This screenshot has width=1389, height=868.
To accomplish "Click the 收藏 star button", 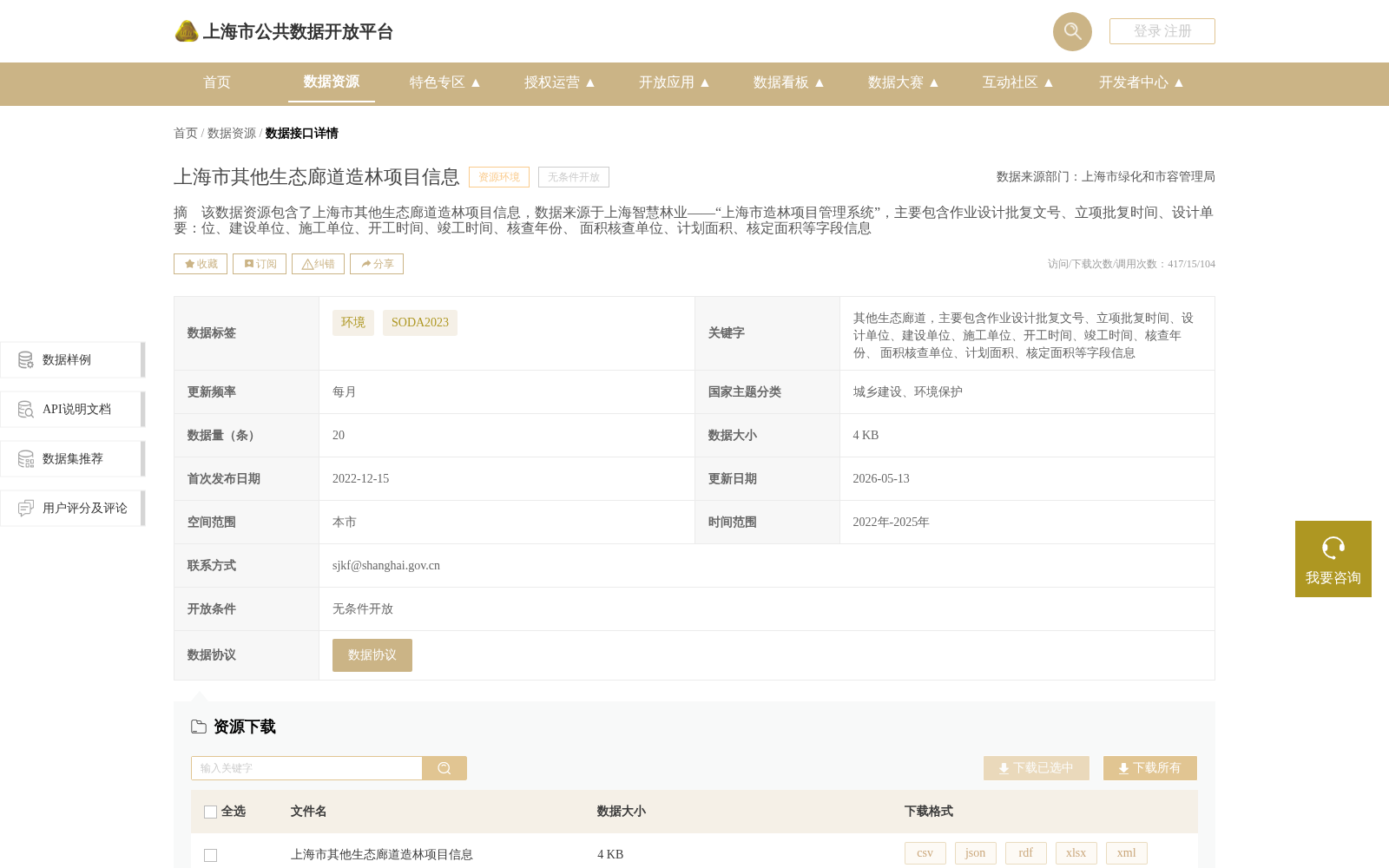I will coord(201,264).
